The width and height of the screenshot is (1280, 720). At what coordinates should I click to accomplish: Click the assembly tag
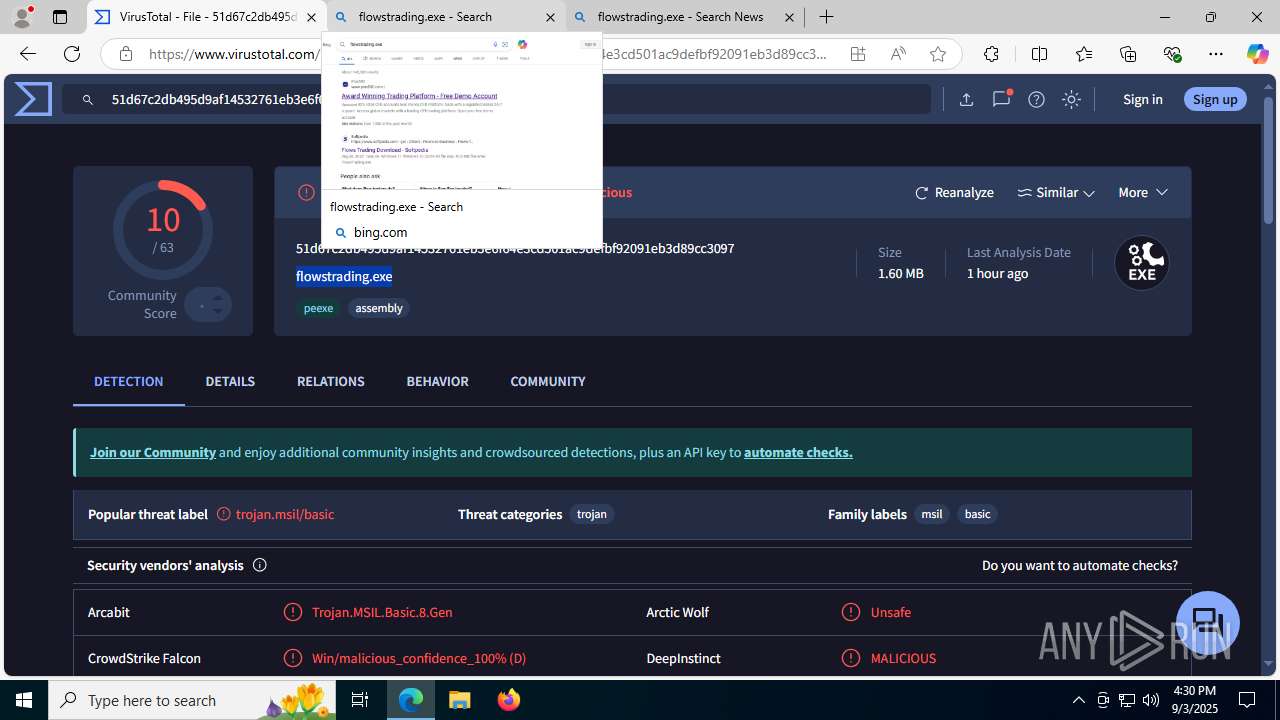[379, 308]
